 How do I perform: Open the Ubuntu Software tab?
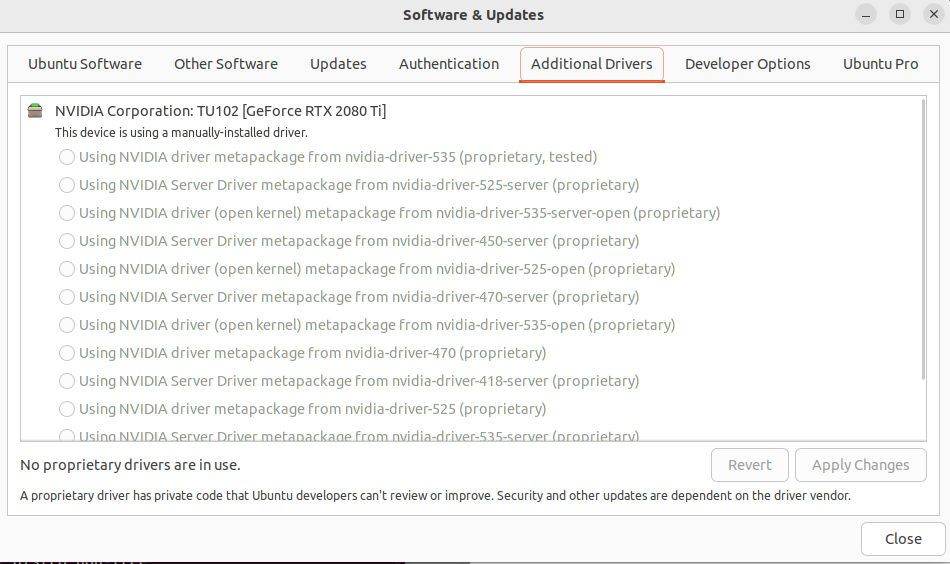[x=85, y=64]
